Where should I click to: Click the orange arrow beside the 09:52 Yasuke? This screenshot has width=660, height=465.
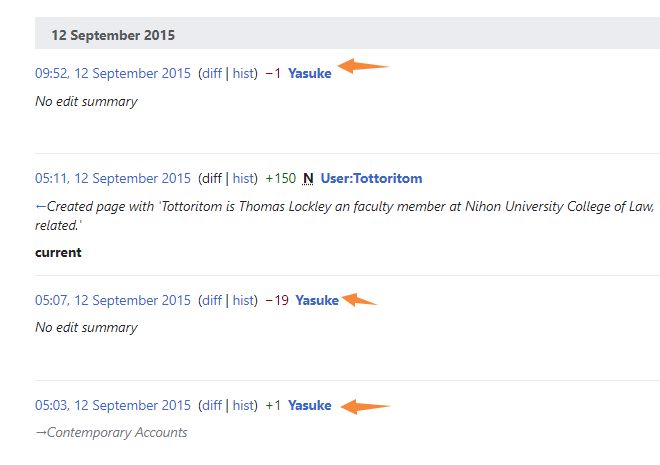coord(362,66)
